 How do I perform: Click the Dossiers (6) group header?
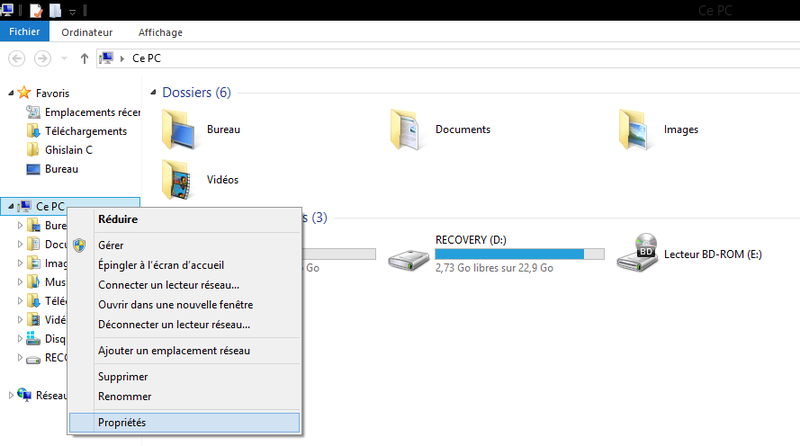click(196, 92)
